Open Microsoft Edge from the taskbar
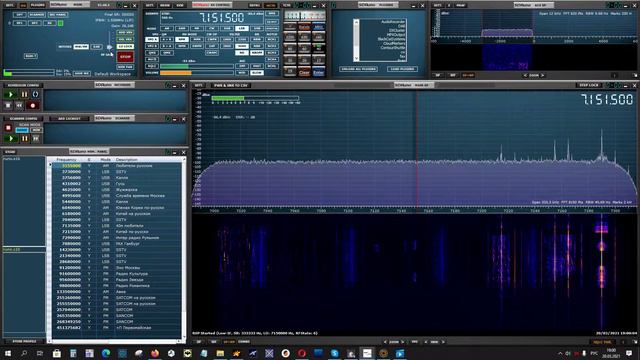Viewport: 640px width, 360px height. pyautogui.click(x=106, y=353)
